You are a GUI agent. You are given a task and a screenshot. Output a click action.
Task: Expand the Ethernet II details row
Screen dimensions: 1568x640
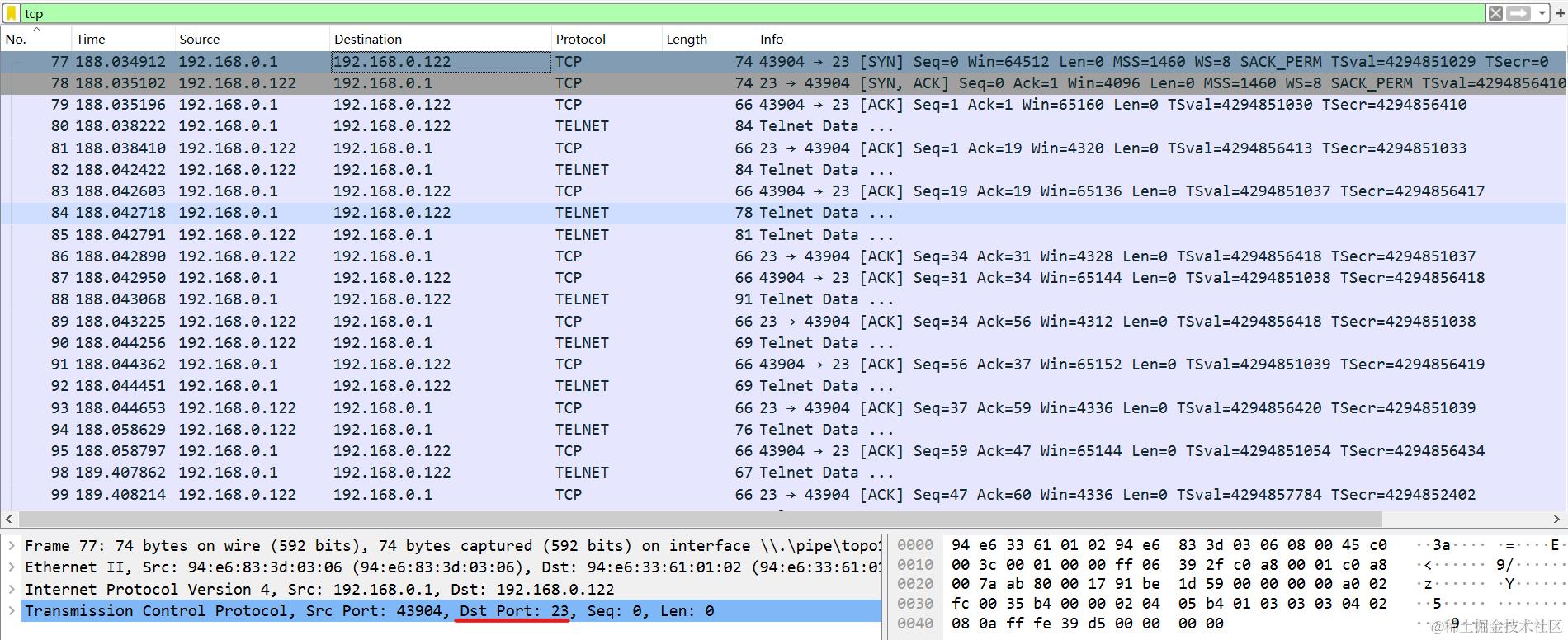tap(12, 567)
